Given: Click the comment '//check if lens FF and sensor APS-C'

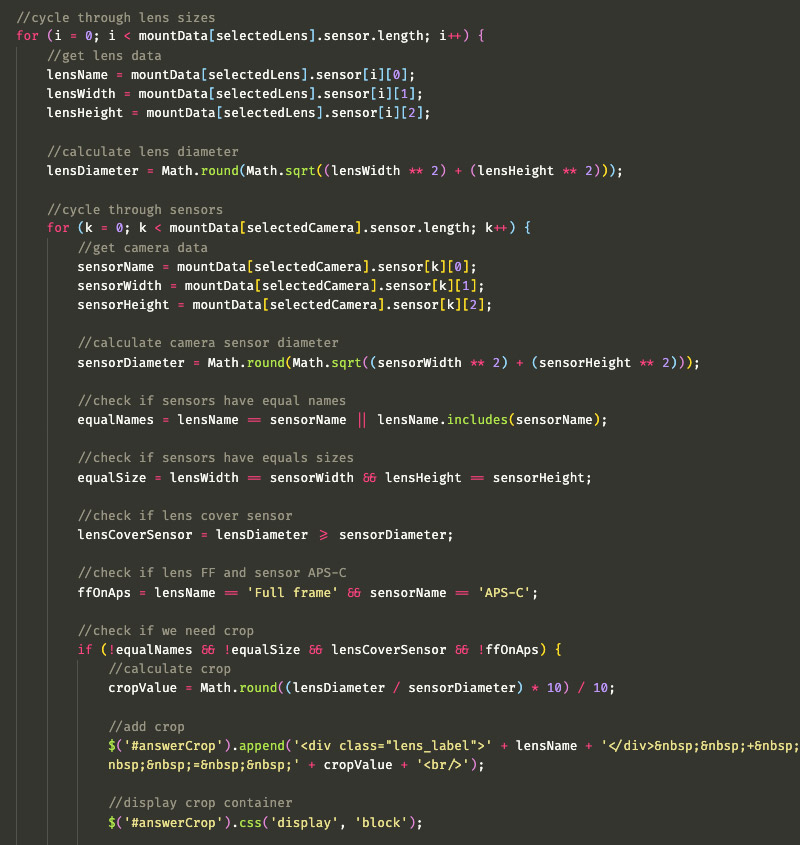Looking at the screenshot, I should [x=212, y=573].
